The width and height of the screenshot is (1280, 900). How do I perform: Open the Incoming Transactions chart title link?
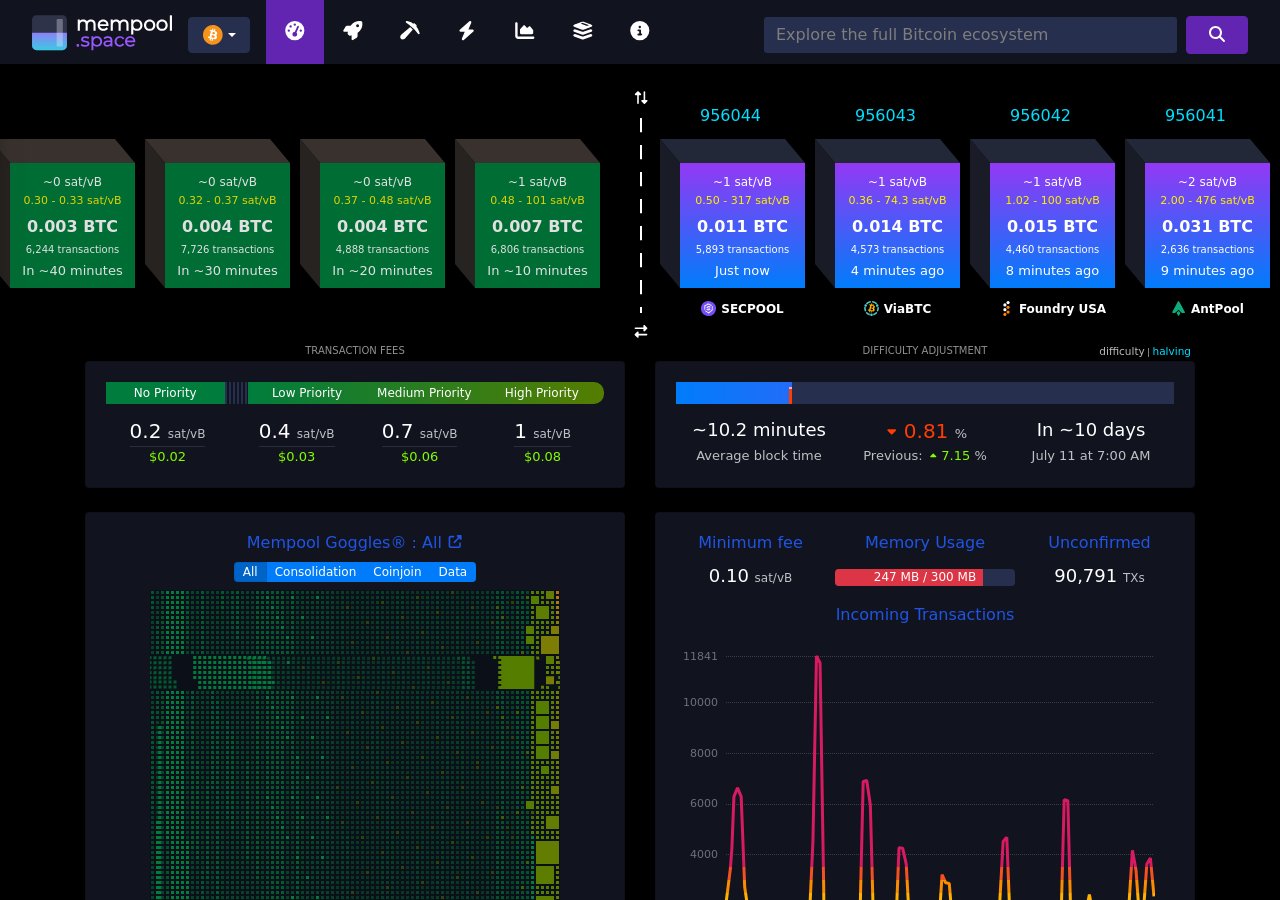[925, 614]
